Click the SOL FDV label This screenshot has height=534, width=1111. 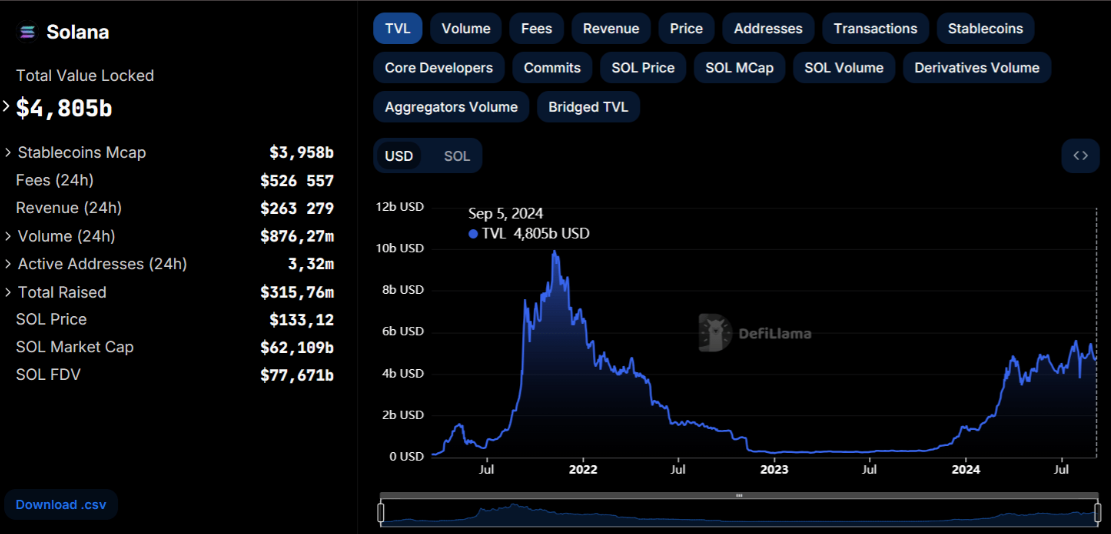tap(48, 375)
